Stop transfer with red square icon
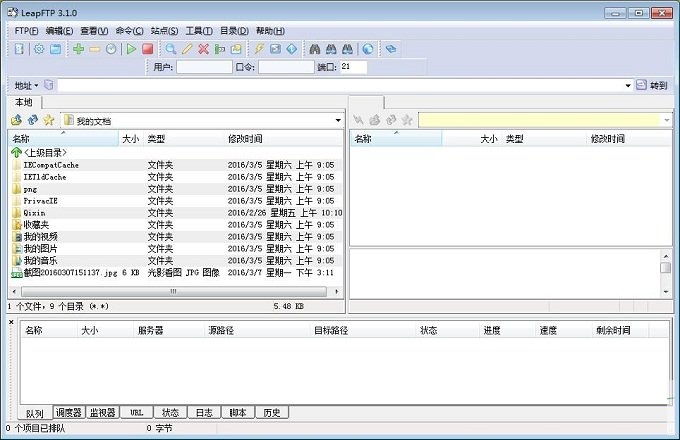 (148, 49)
